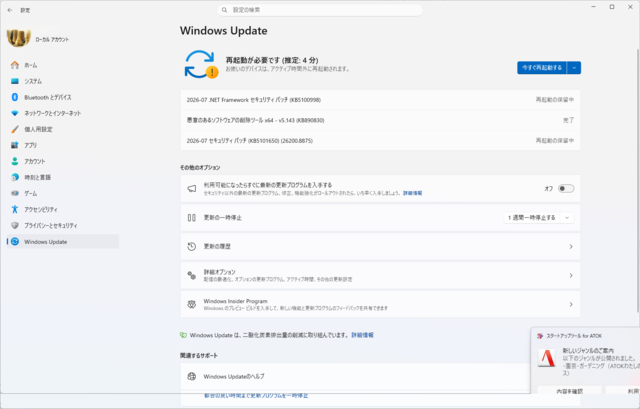Image resolution: width=640 pixels, height=409 pixels.
Task: Click the small startup tool for ATOK icon
Action: click(x=540, y=336)
